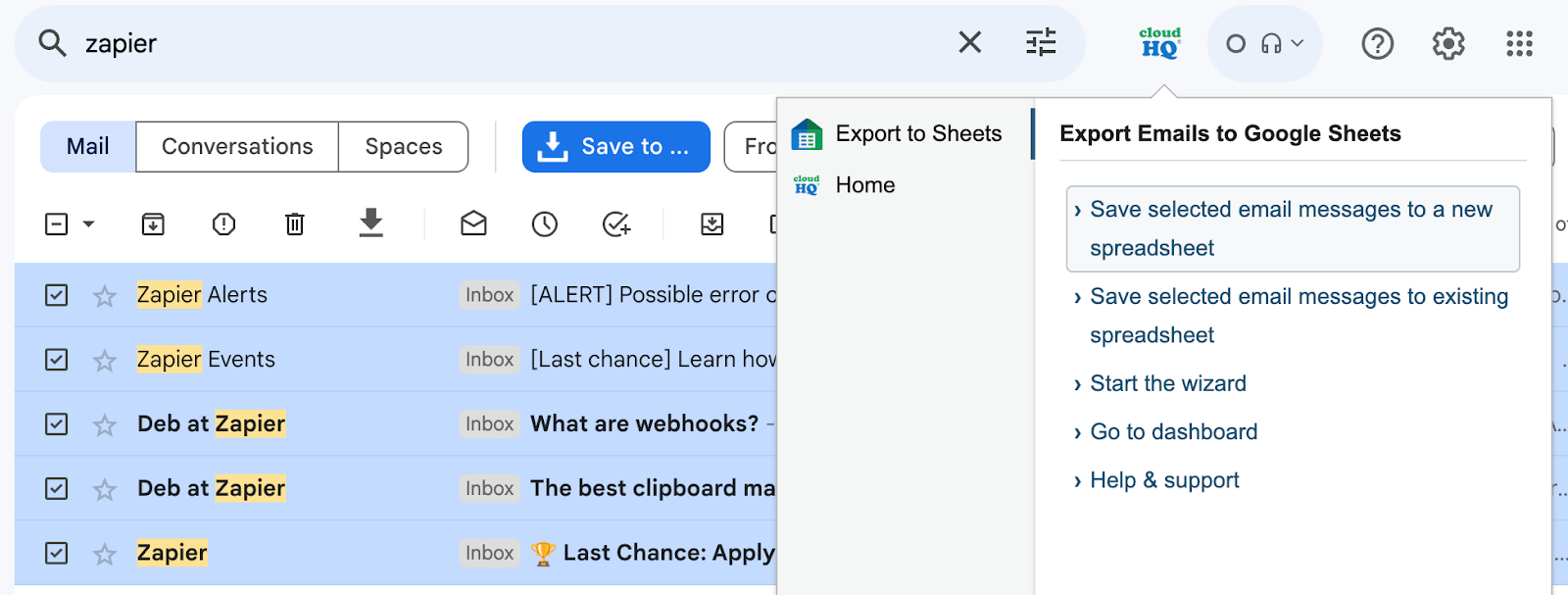Open the status and headset dropdown
1568x595 pixels.
1264,43
